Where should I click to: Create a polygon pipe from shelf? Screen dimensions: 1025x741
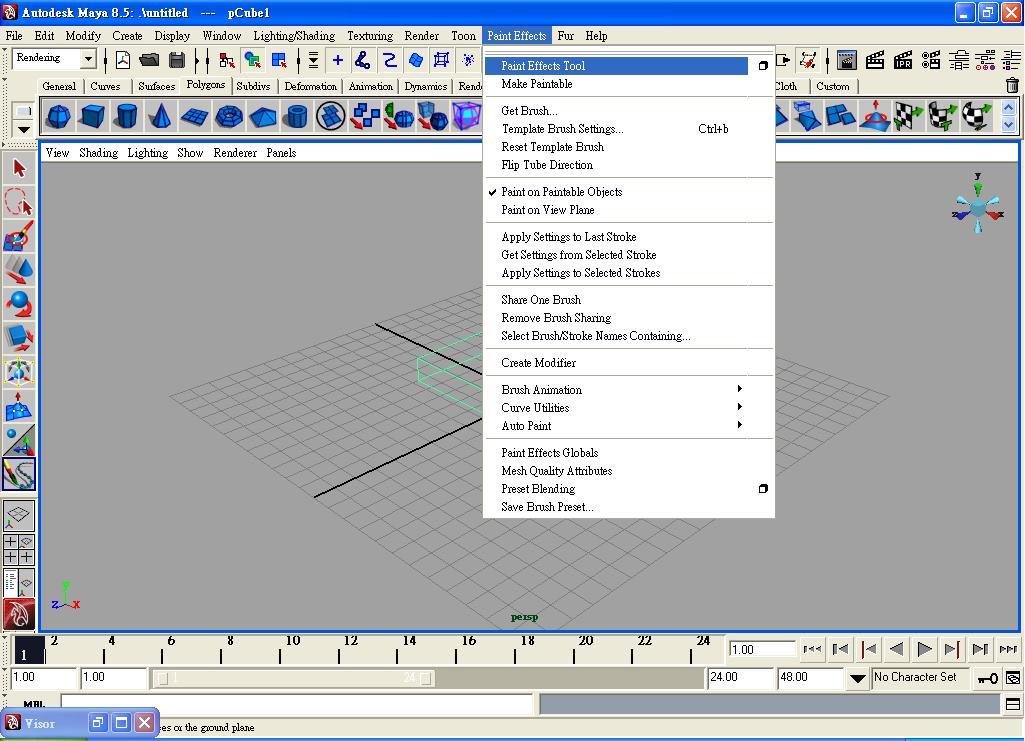pyautogui.click(x=297, y=117)
